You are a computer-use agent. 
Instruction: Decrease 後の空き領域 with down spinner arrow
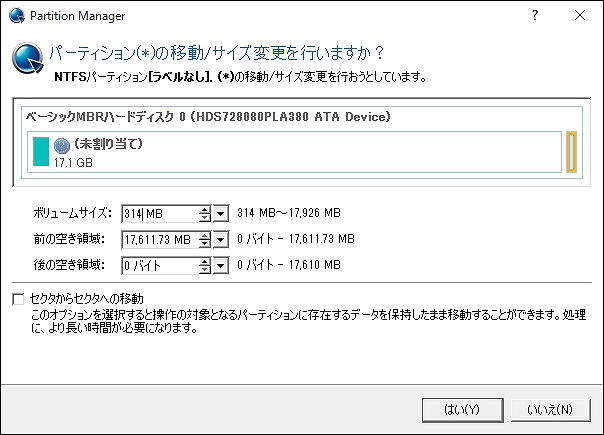click(205, 270)
